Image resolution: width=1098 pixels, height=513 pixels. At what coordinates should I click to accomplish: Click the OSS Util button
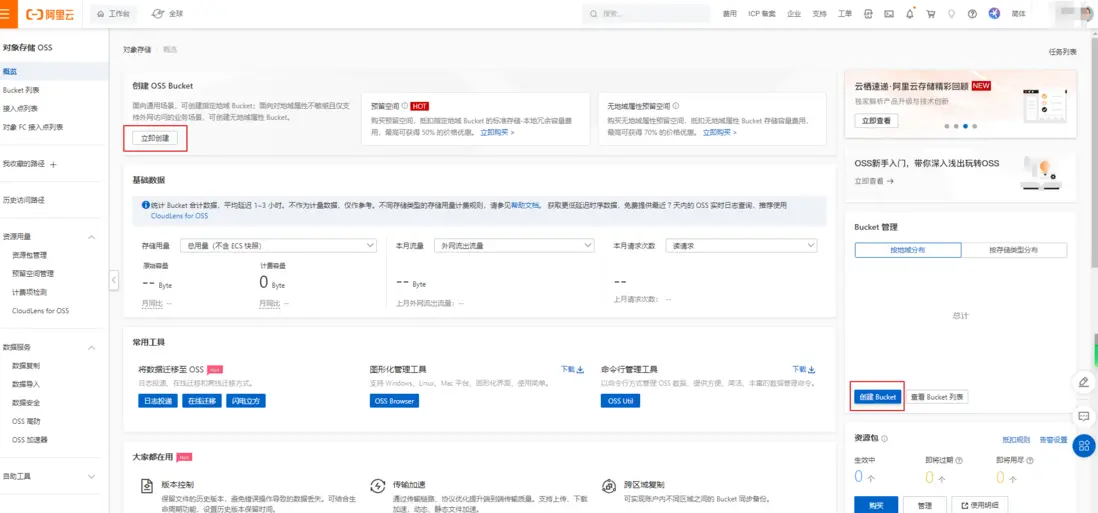pos(620,401)
